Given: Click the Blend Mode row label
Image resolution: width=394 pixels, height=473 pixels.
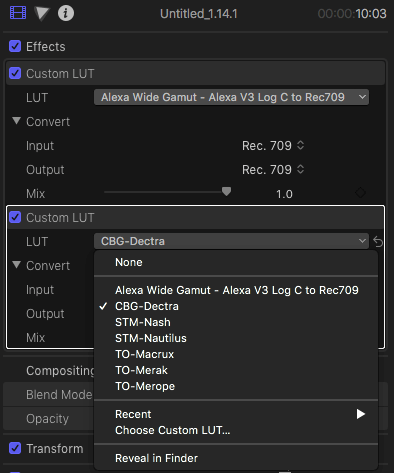Looking at the screenshot, I should [x=59, y=395].
